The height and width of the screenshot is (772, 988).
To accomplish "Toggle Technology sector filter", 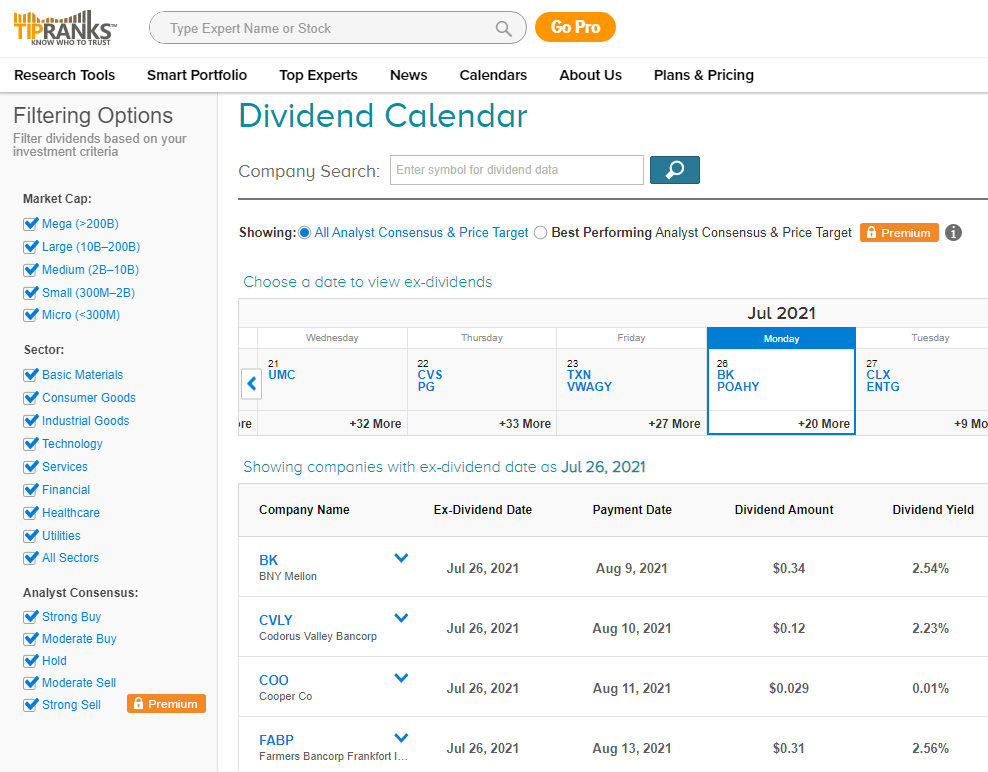I will (30, 444).
